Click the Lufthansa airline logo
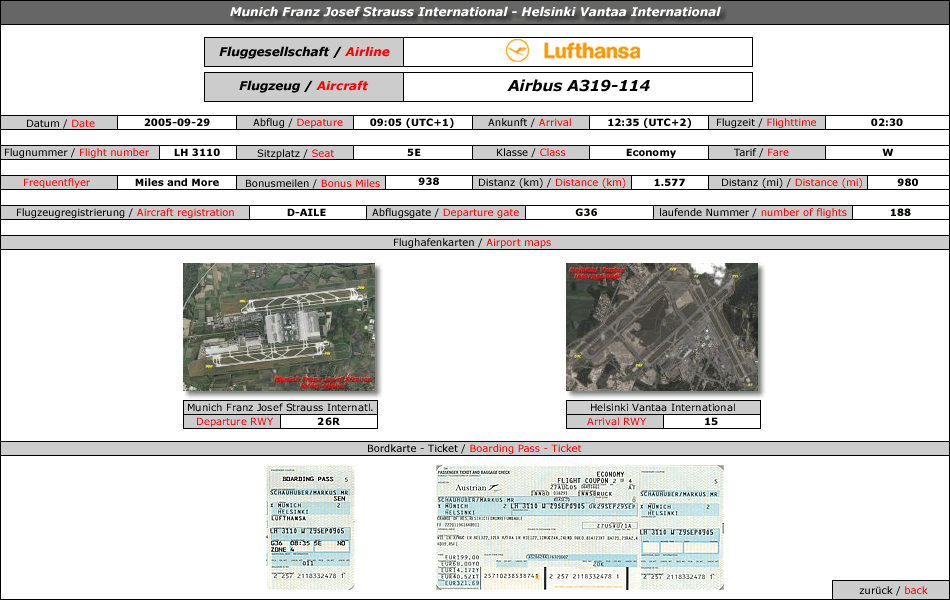 pos(573,52)
